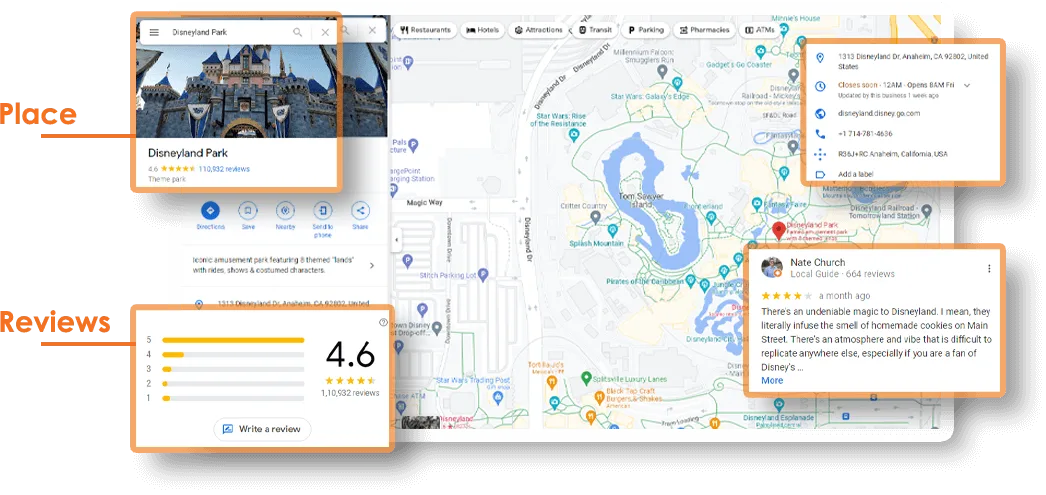Click the 1,10,932 reviews count under 4.6
The width and height of the screenshot is (1046, 495).
click(x=350, y=393)
